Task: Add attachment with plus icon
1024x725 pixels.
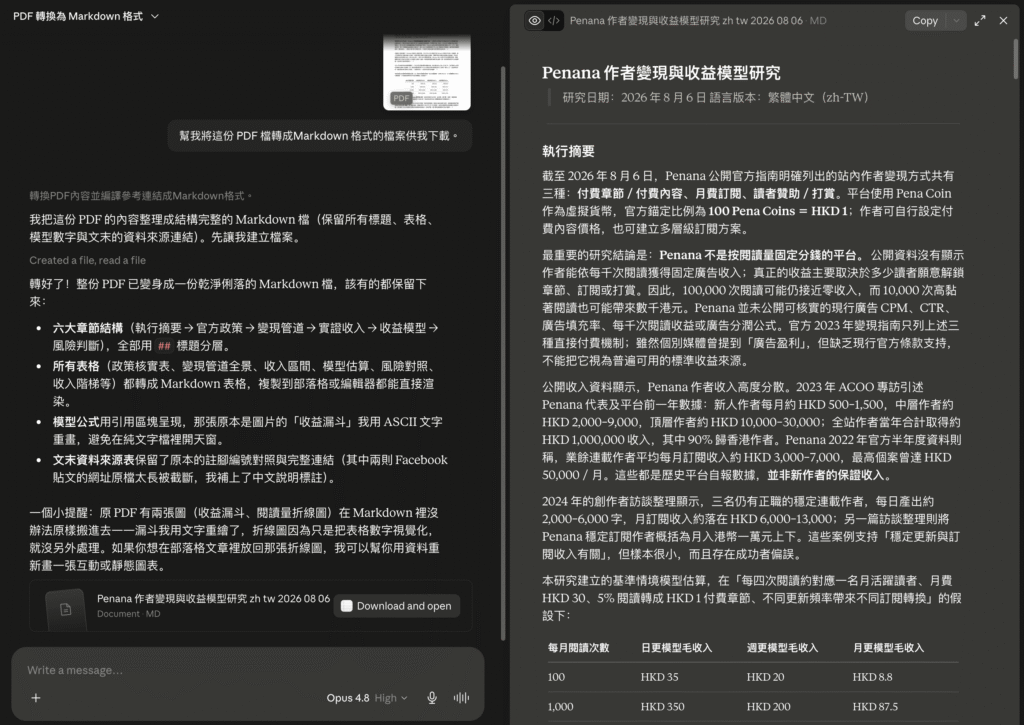Action: (36, 698)
